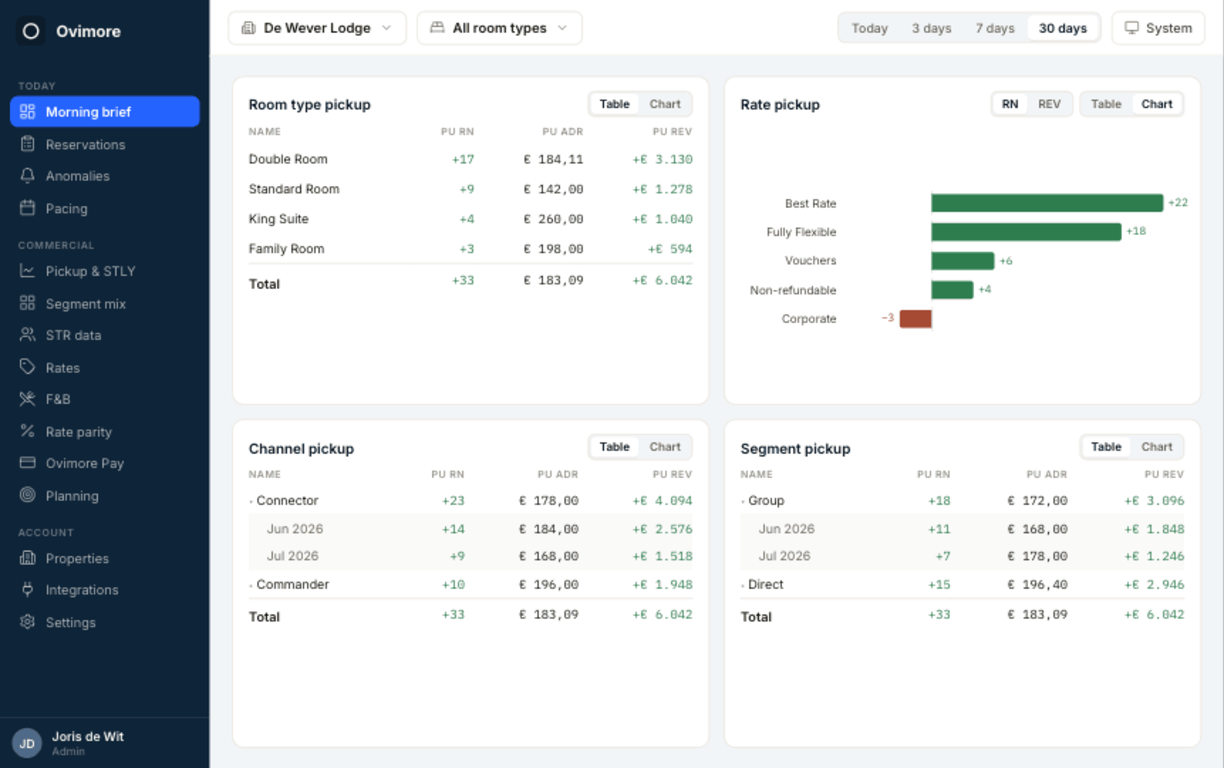Click the red Corporate bar
1224x768 pixels.
coord(916,319)
